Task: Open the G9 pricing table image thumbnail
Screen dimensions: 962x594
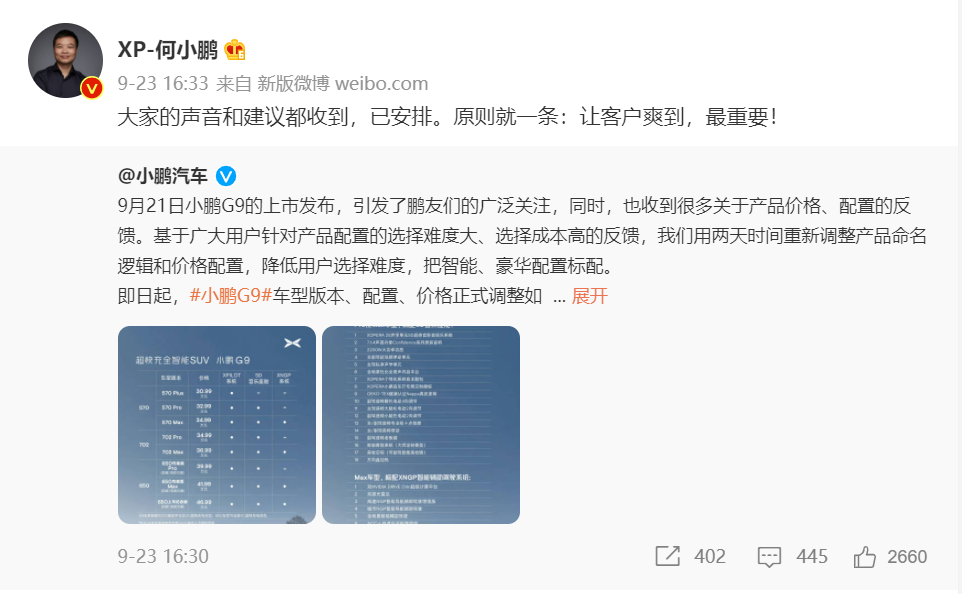Action: (217, 425)
